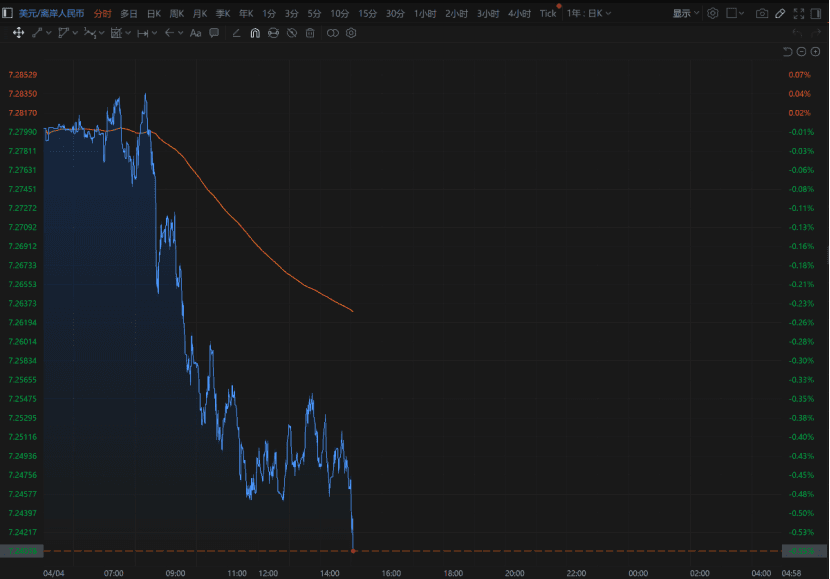This screenshot has width=830, height=579.
Task: Select the arrow marker tool
Action: pos(169,33)
